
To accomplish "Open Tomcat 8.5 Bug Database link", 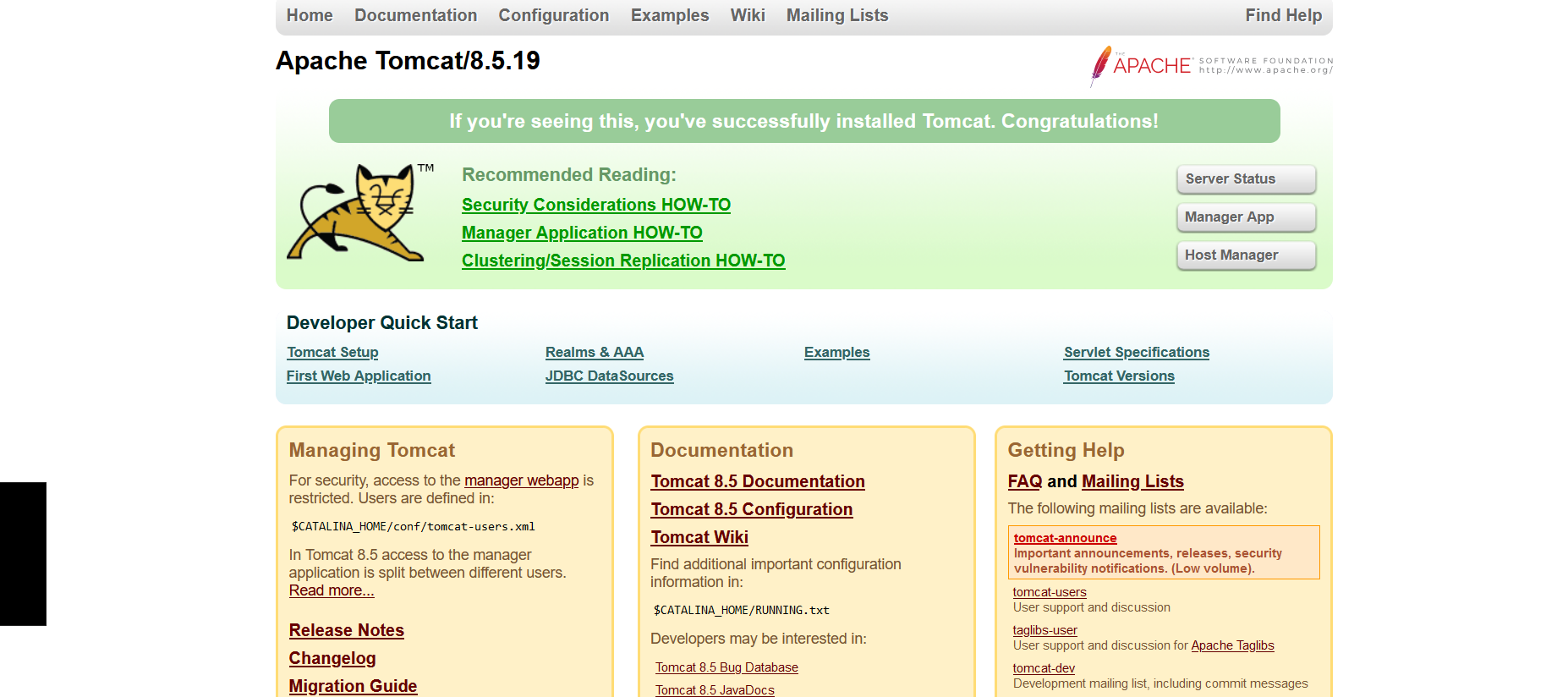I will [726, 667].
